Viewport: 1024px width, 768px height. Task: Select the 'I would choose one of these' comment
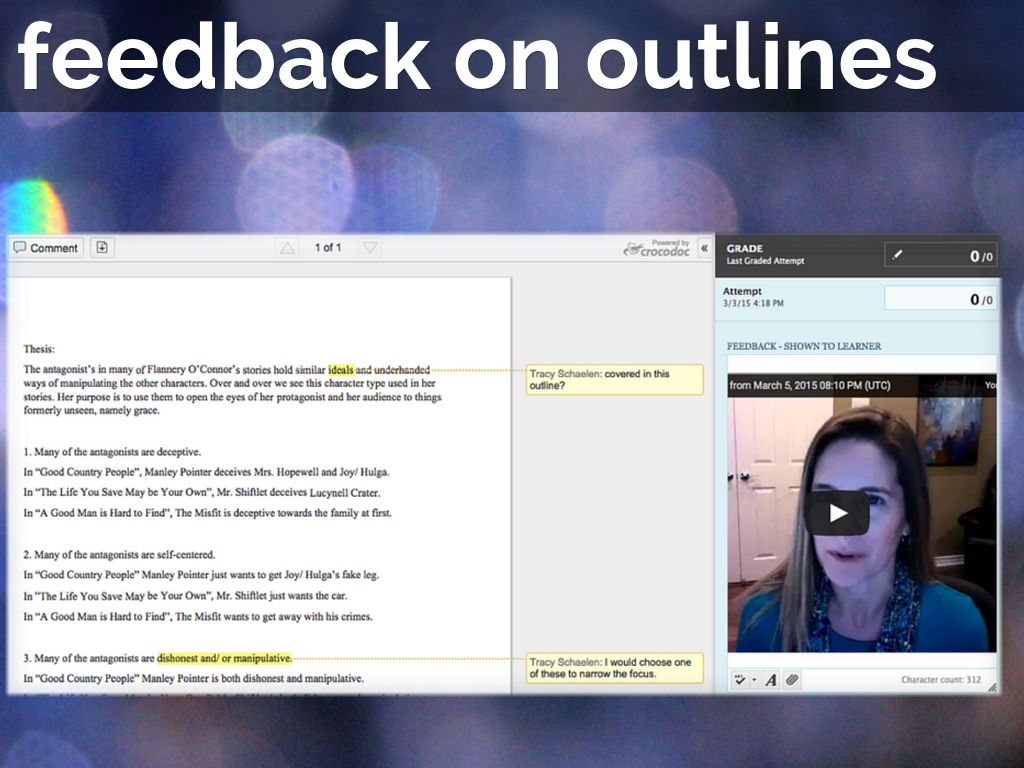pos(614,668)
